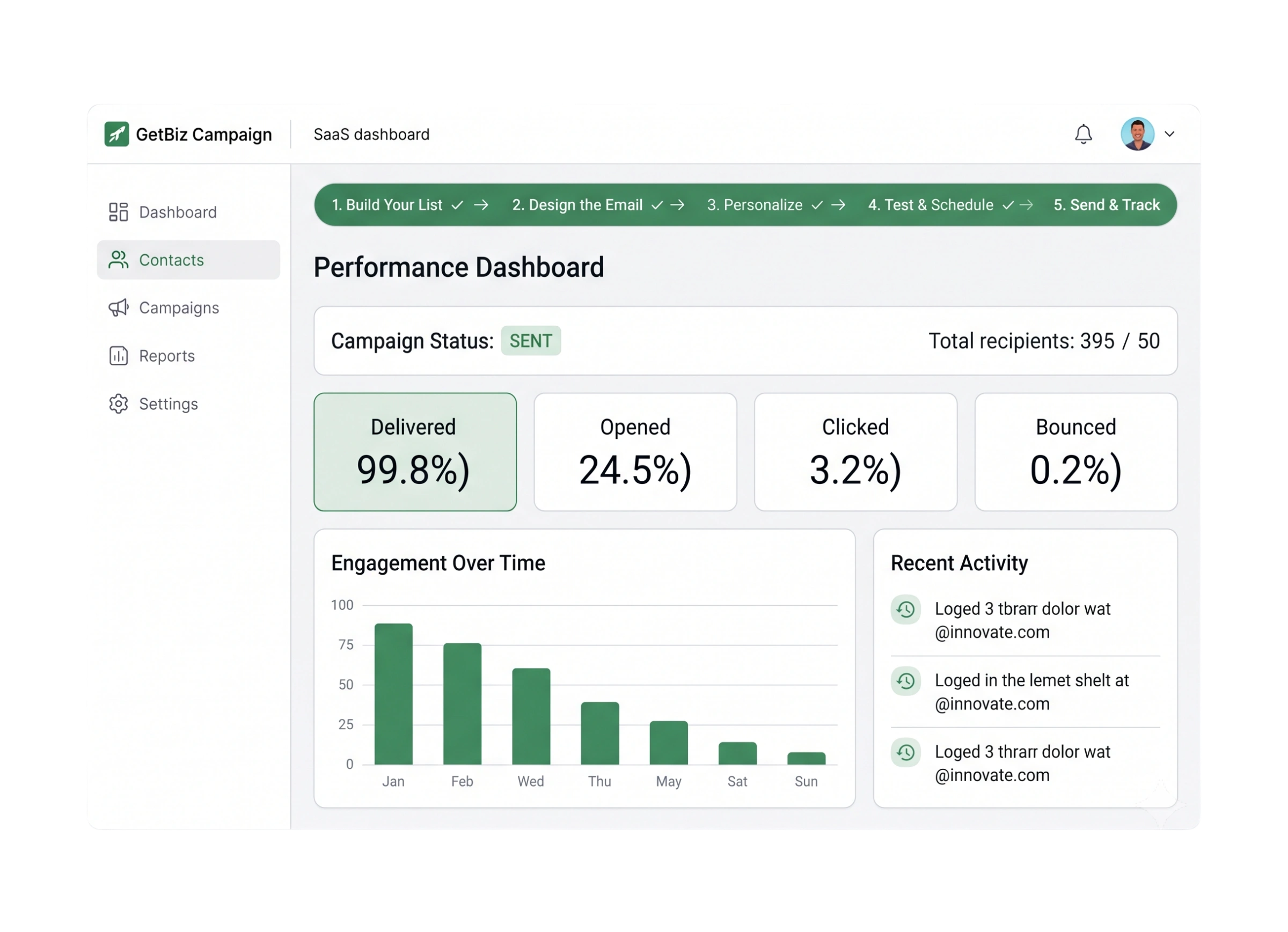Click the SENT status badge
The width and height of the screenshot is (1288, 932).
[x=530, y=340]
